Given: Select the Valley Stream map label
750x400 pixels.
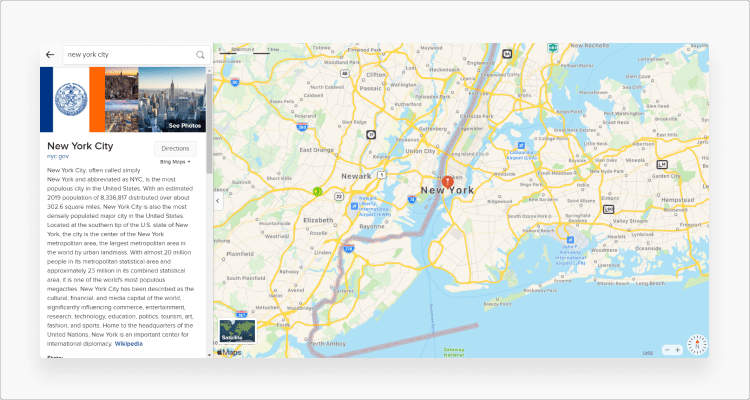Looking at the screenshot, I should pyautogui.click(x=630, y=221).
